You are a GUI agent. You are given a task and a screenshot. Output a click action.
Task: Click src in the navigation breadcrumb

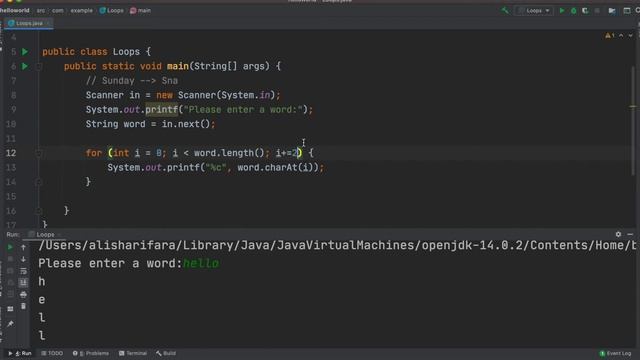tap(41, 11)
